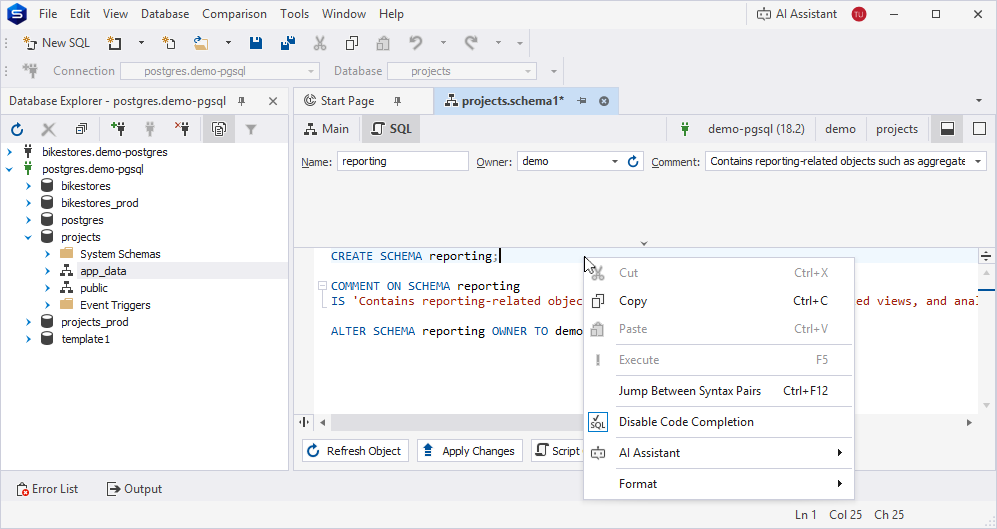
Task: Click the New SQL toolbar button
Action: pyautogui.click(x=56, y=43)
